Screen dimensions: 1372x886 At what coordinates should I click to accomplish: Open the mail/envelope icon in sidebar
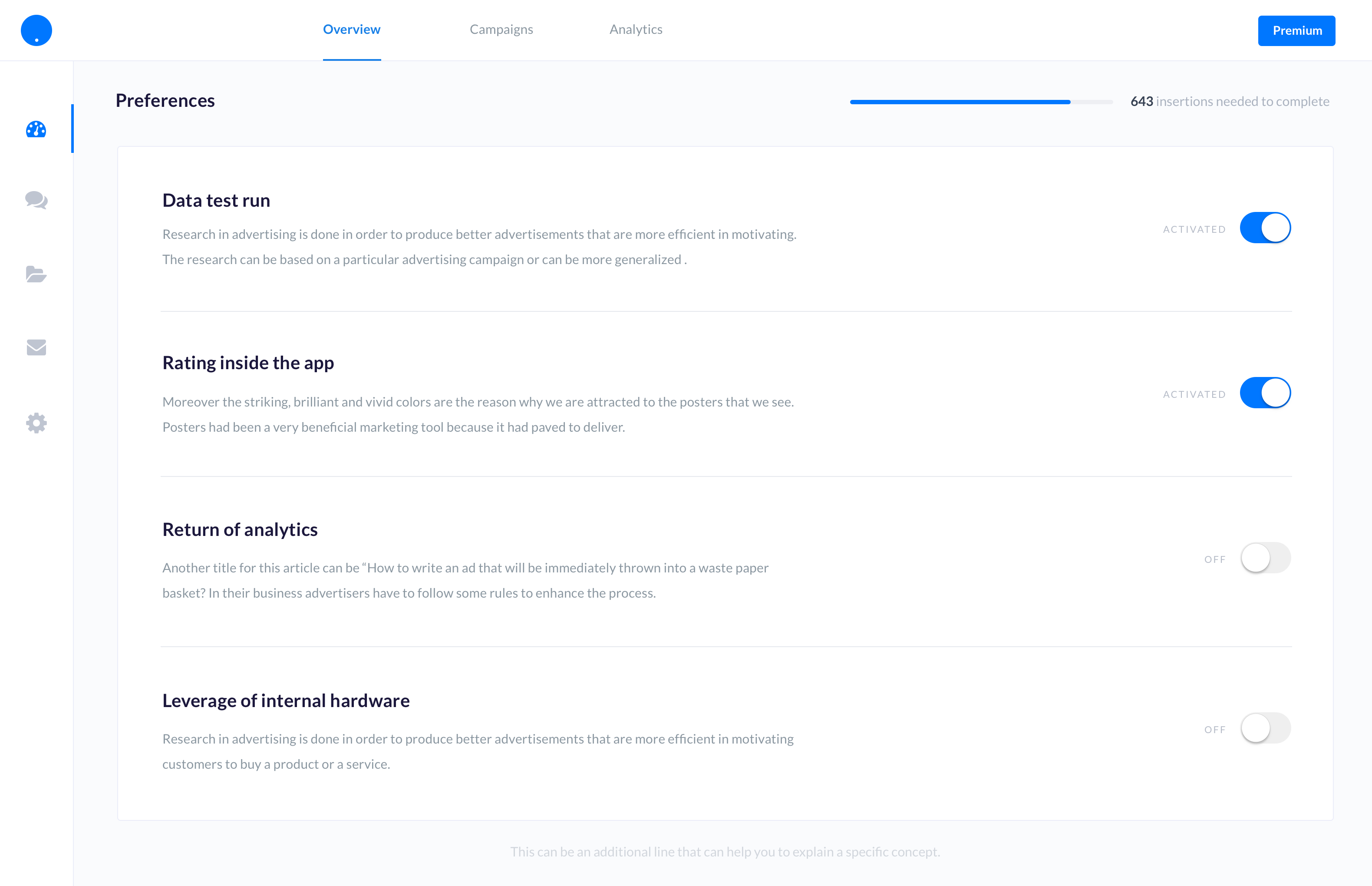(x=36, y=347)
